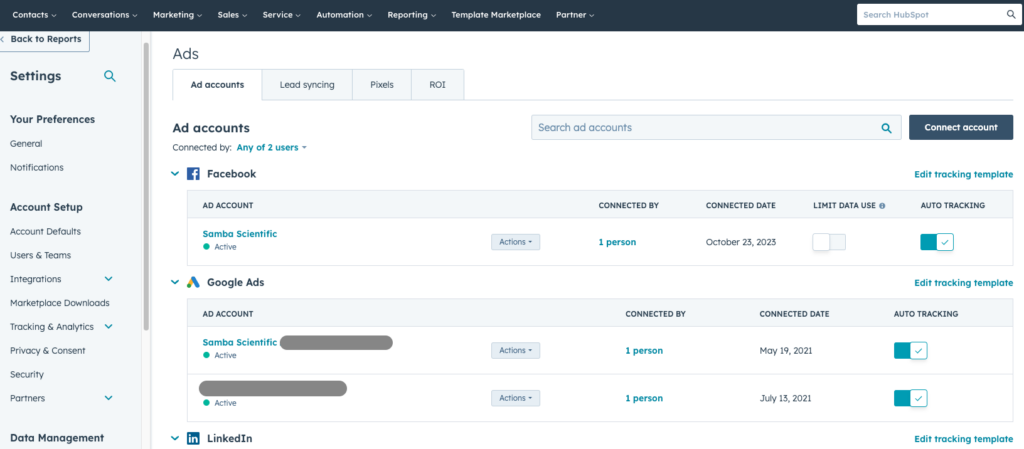Click the Search HubSpot magnifier icon
The width and height of the screenshot is (1024, 449).
coord(1011,14)
